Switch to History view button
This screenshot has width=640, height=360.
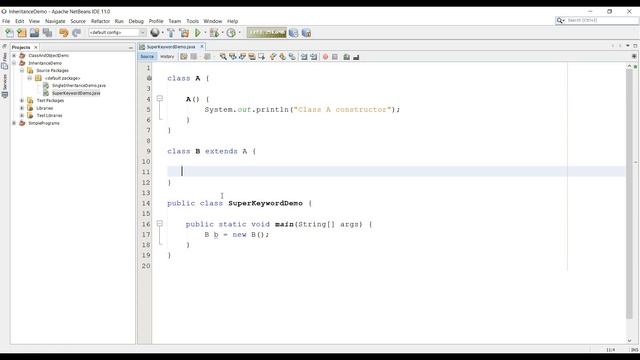click(x=167, y=57)
